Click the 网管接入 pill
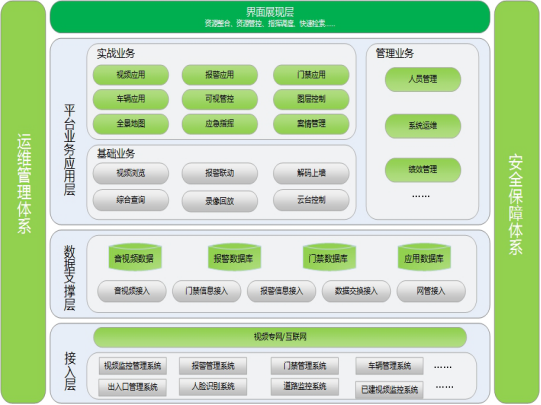The height and width of the screenshot is (405, 541). 431,291
